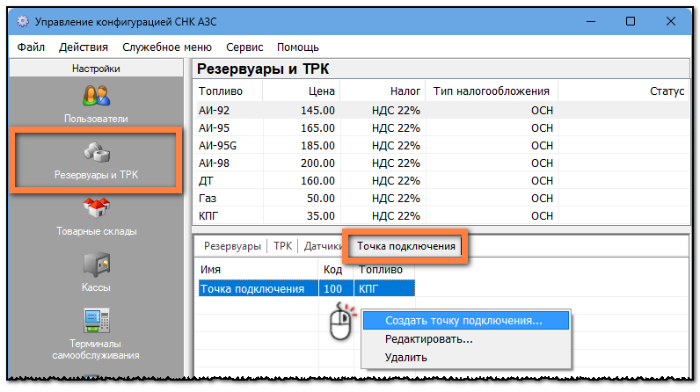Viewport: 700px width, 392px height.
Task: Maximize the СНК АЗС configuration window
Action: tap(630, 21)
